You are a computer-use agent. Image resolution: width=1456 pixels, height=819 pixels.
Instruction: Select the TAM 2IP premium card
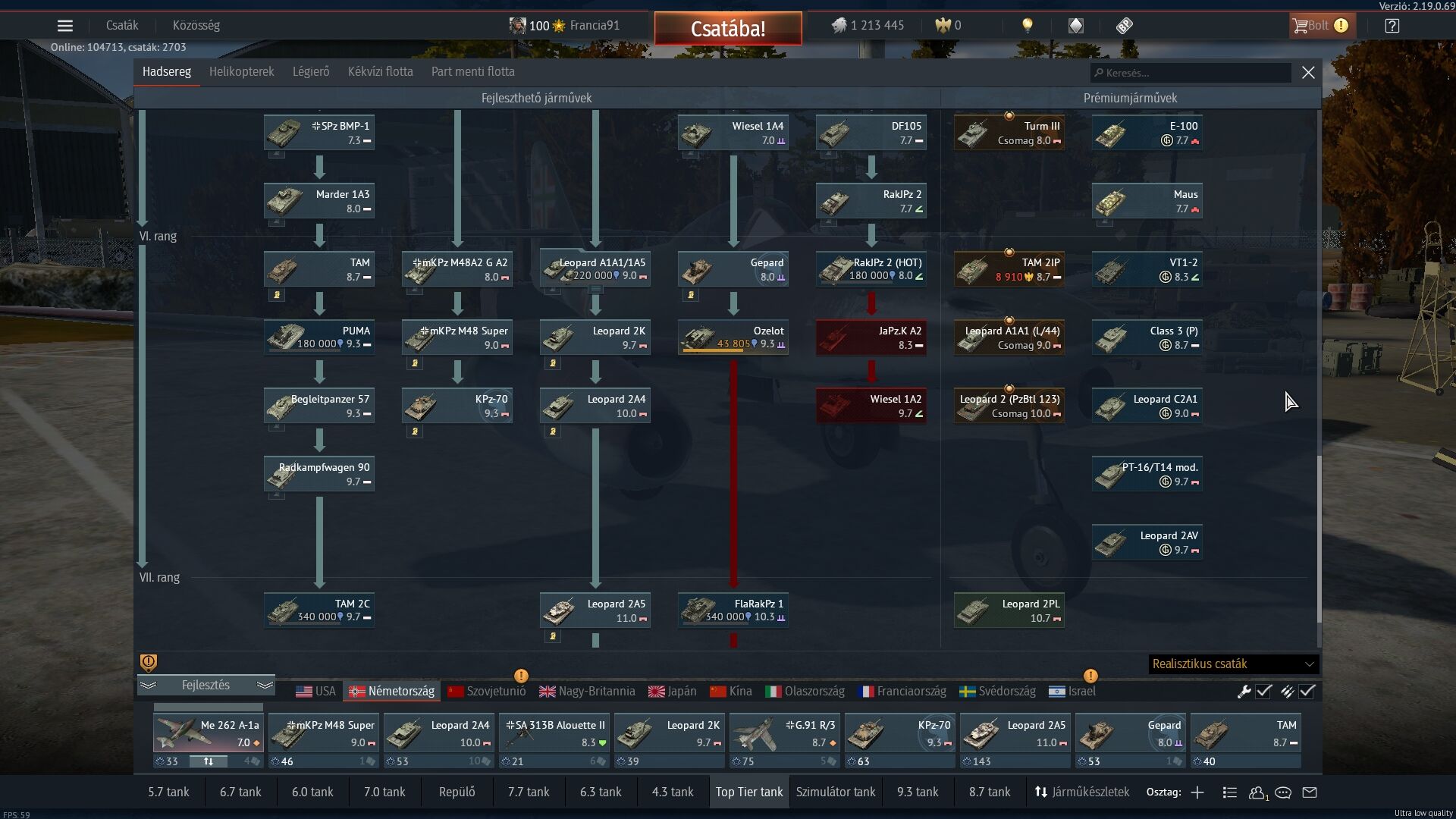1009,269
